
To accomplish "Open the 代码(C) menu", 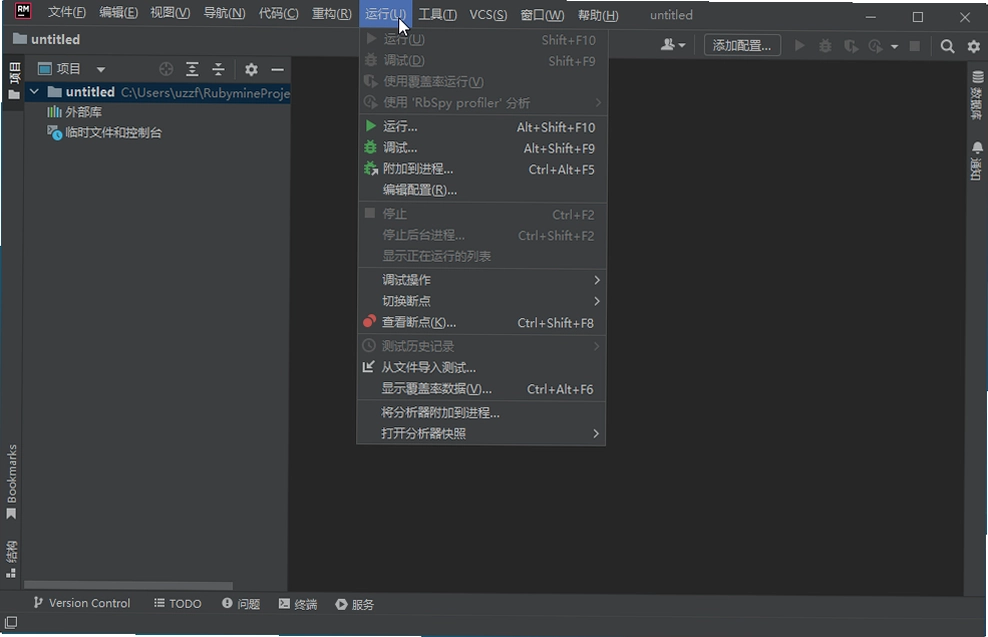I will tap(279, 13).
